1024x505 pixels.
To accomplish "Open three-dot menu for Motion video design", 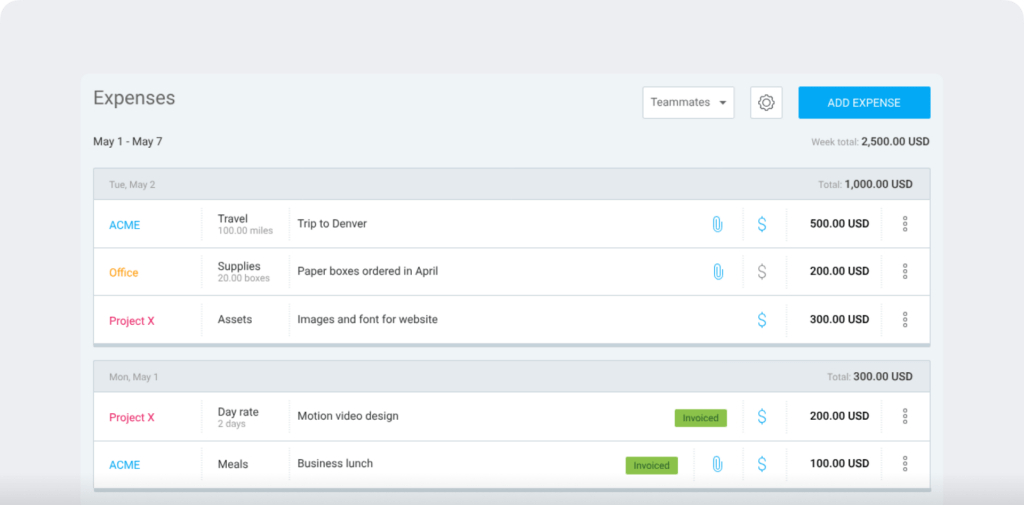I will coord(905,416).
